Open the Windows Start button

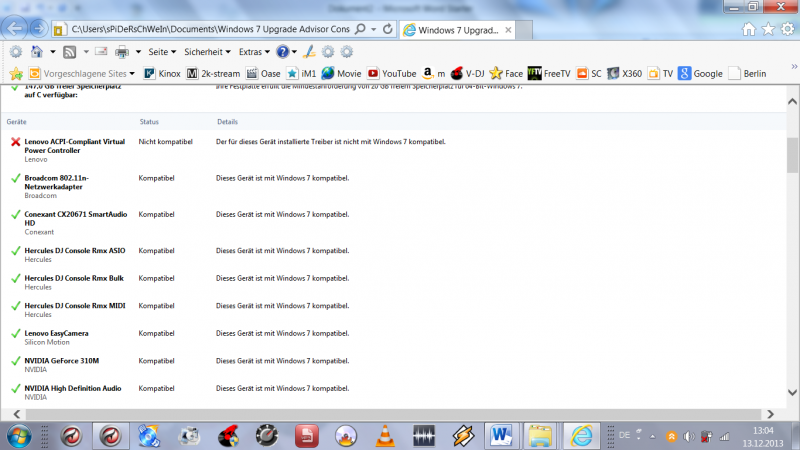point(19,436)
